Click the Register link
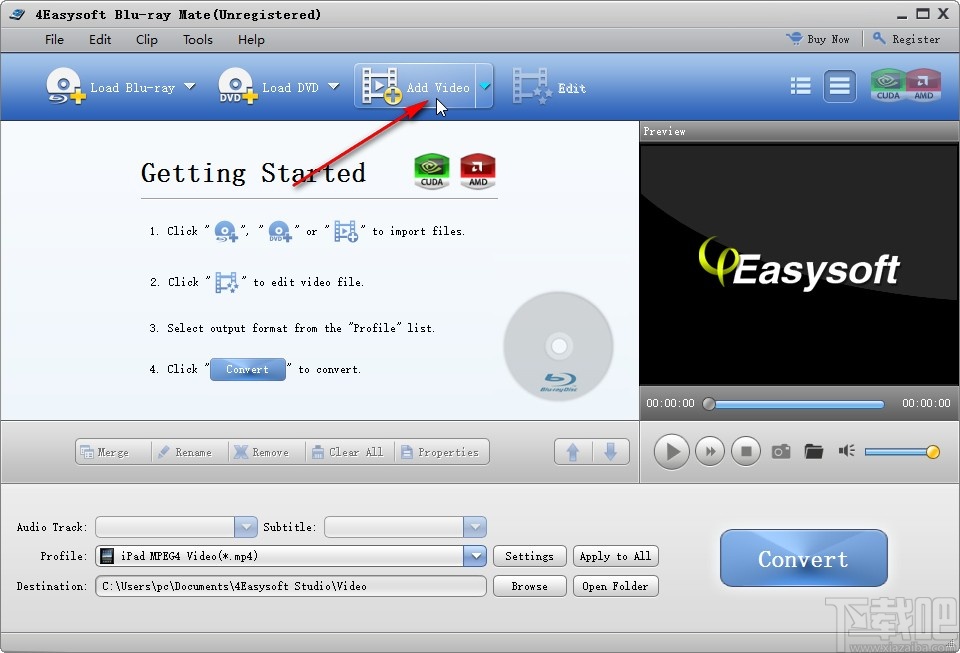This screenshot has height=653, width=960. point(906,39)
